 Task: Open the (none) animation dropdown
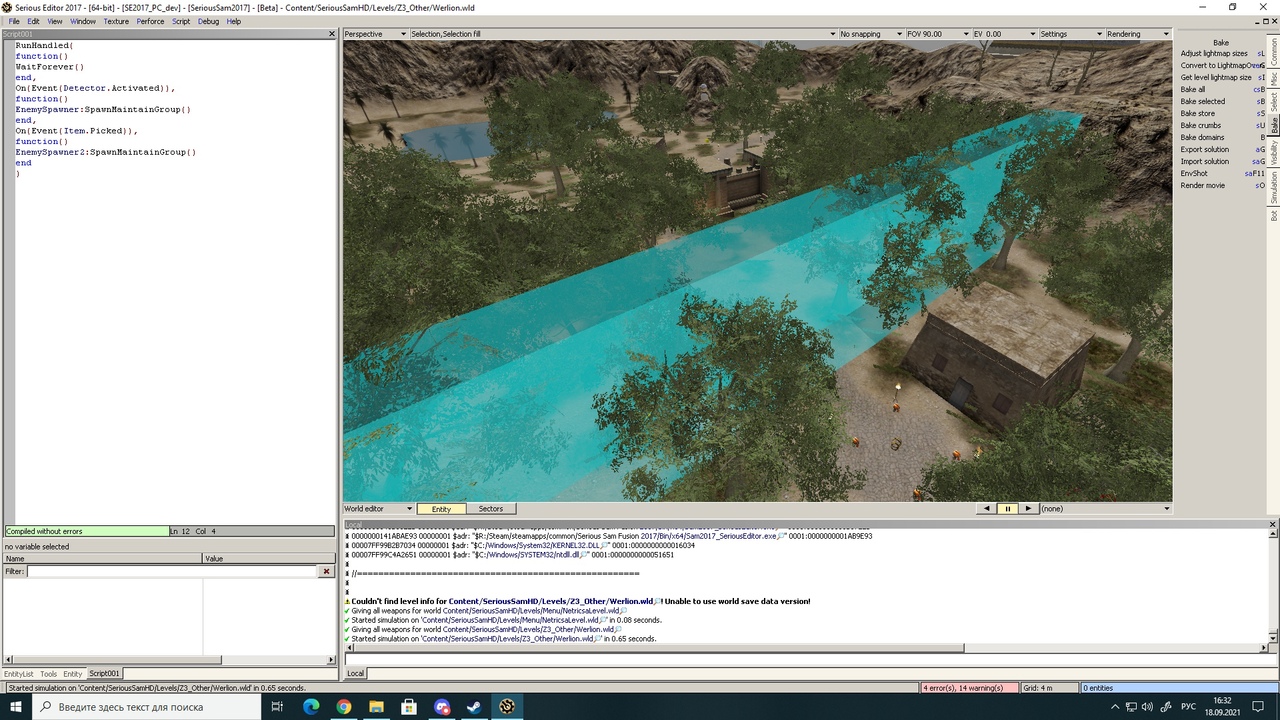(1105, 509)
